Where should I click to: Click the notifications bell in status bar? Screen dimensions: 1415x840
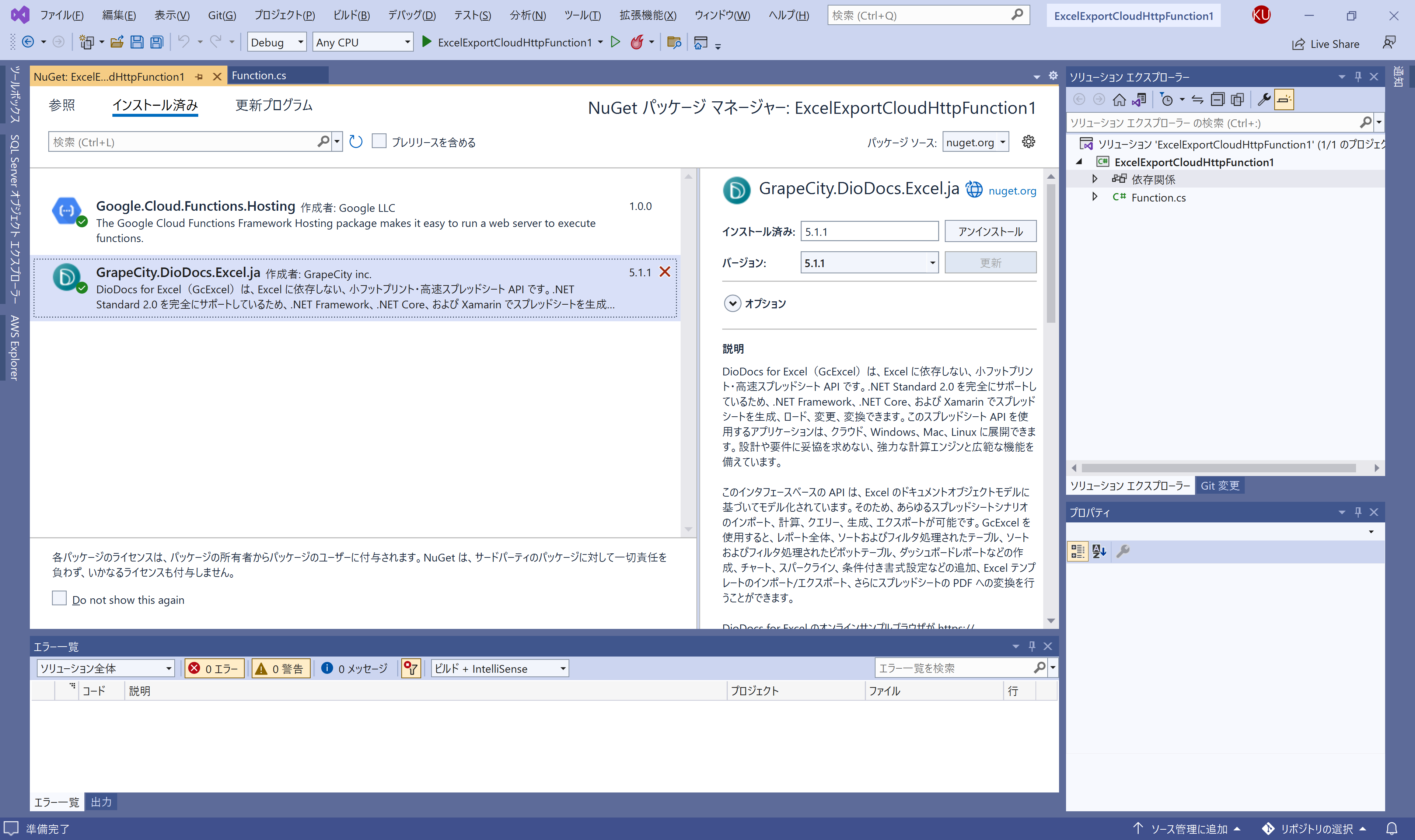(1393, 828)
